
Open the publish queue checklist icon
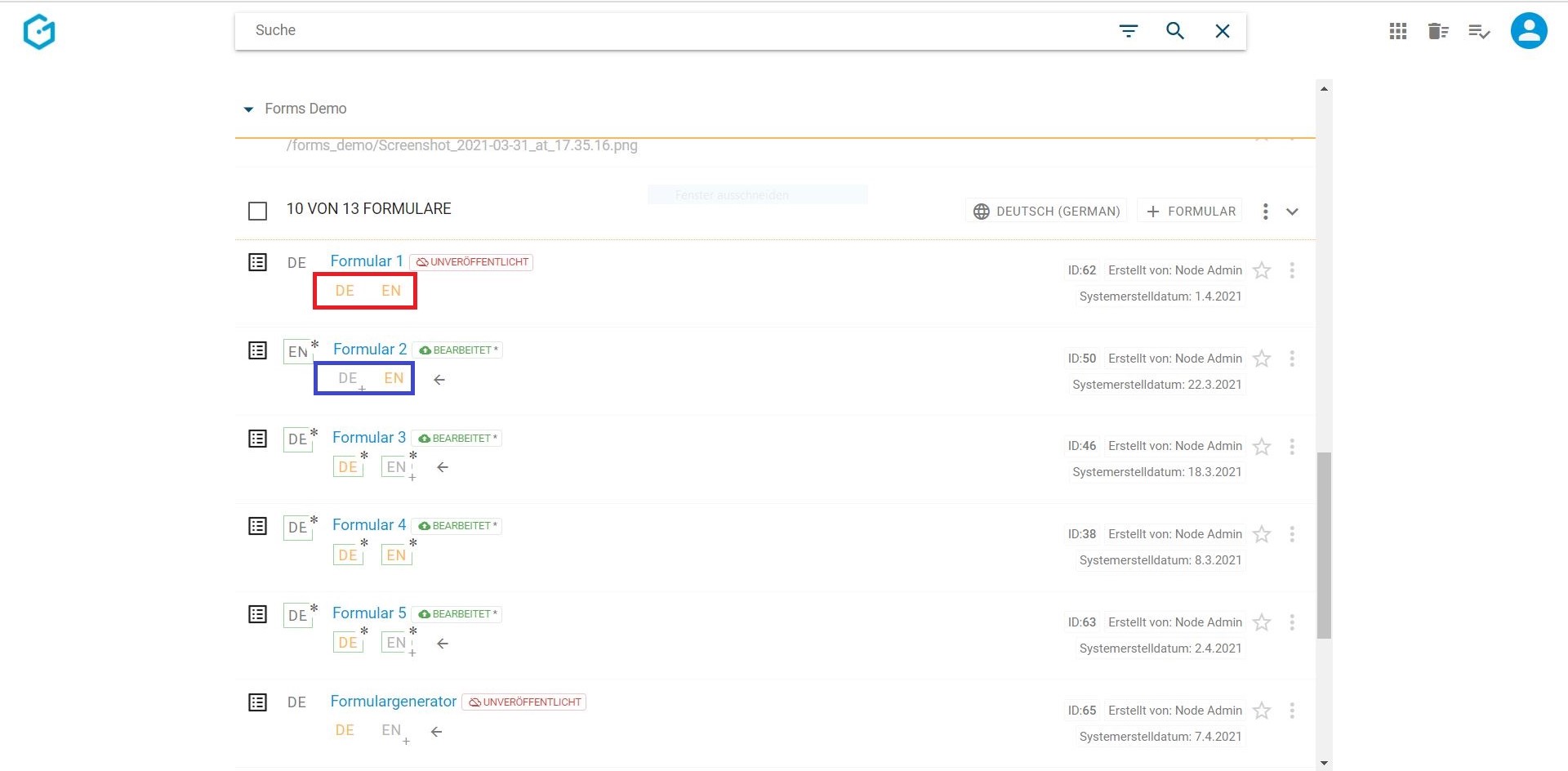pos(1479,32)
